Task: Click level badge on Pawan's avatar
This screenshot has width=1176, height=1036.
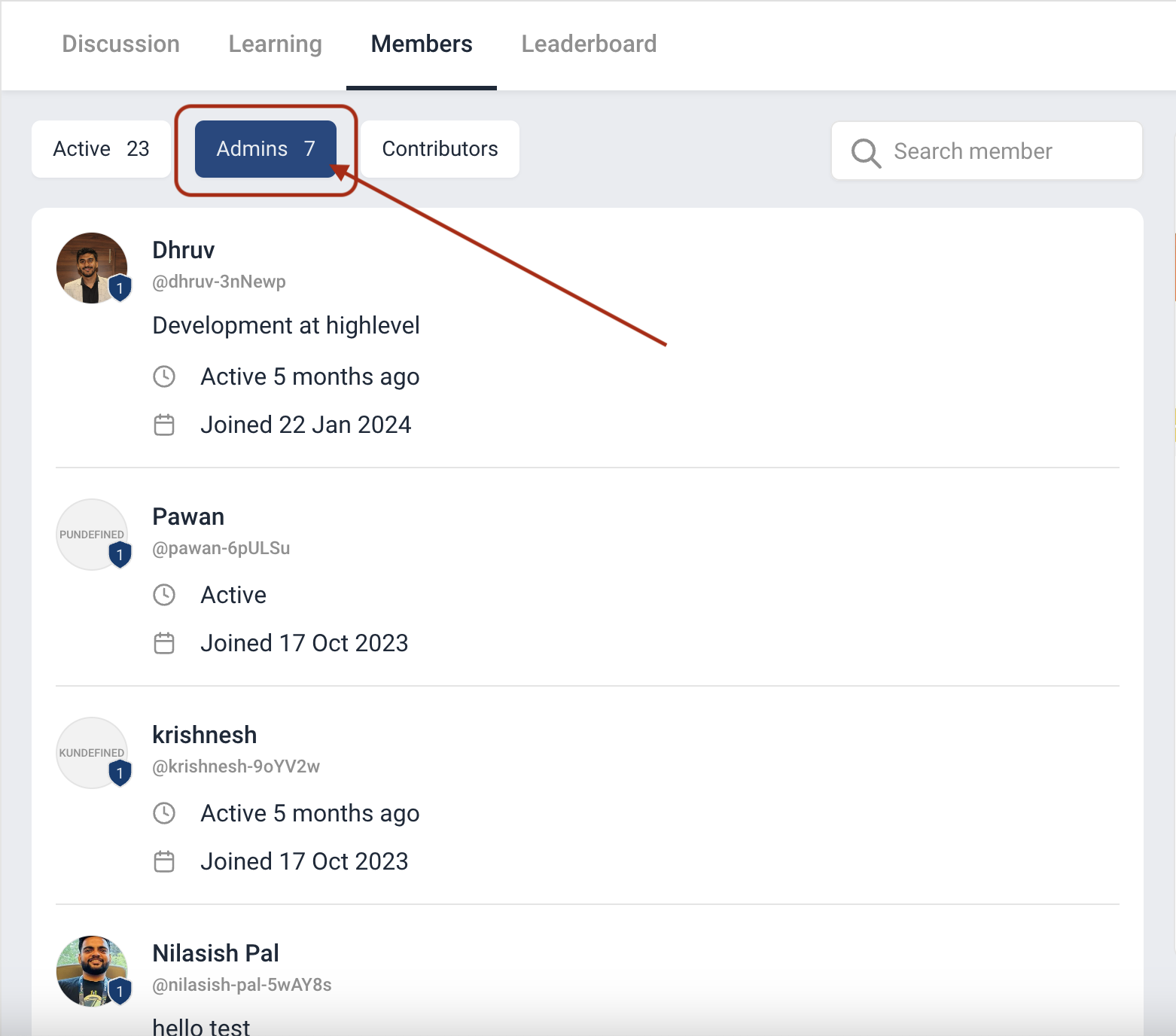Action: (x=120, y=555)
